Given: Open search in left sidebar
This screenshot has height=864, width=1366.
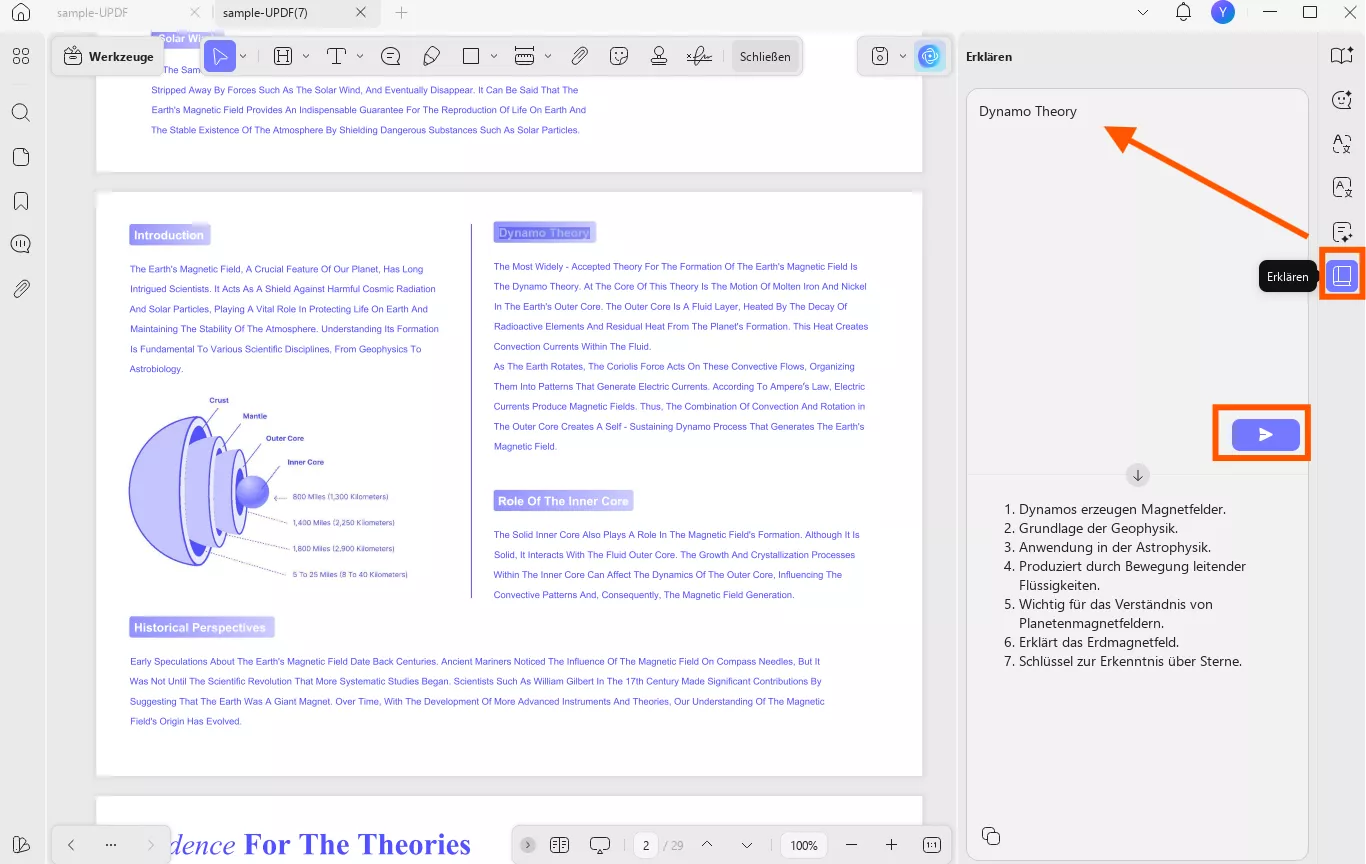Looking at the screenshot, I should click(21, 112).
